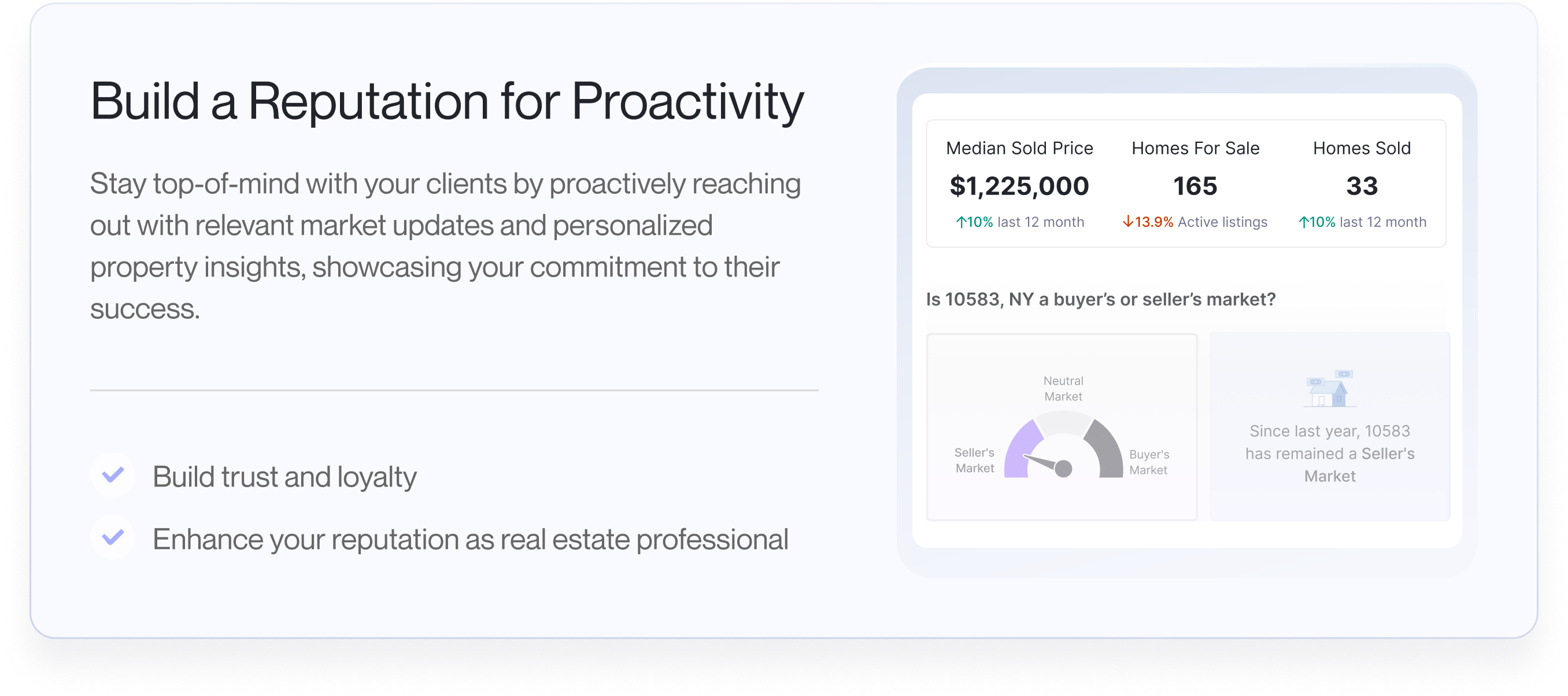Select the 165 Homes For Sale figure
This screenshot has height=696, width=1568.
(x=1196, y=186)
